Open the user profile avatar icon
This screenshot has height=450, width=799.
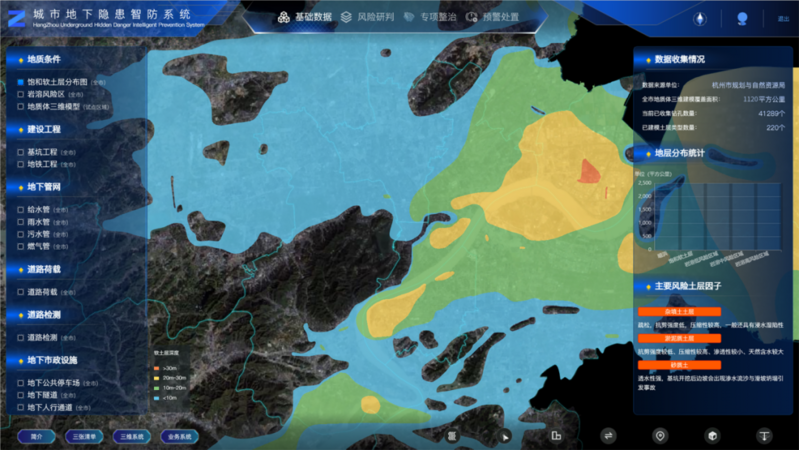click(x=742, y=18)
